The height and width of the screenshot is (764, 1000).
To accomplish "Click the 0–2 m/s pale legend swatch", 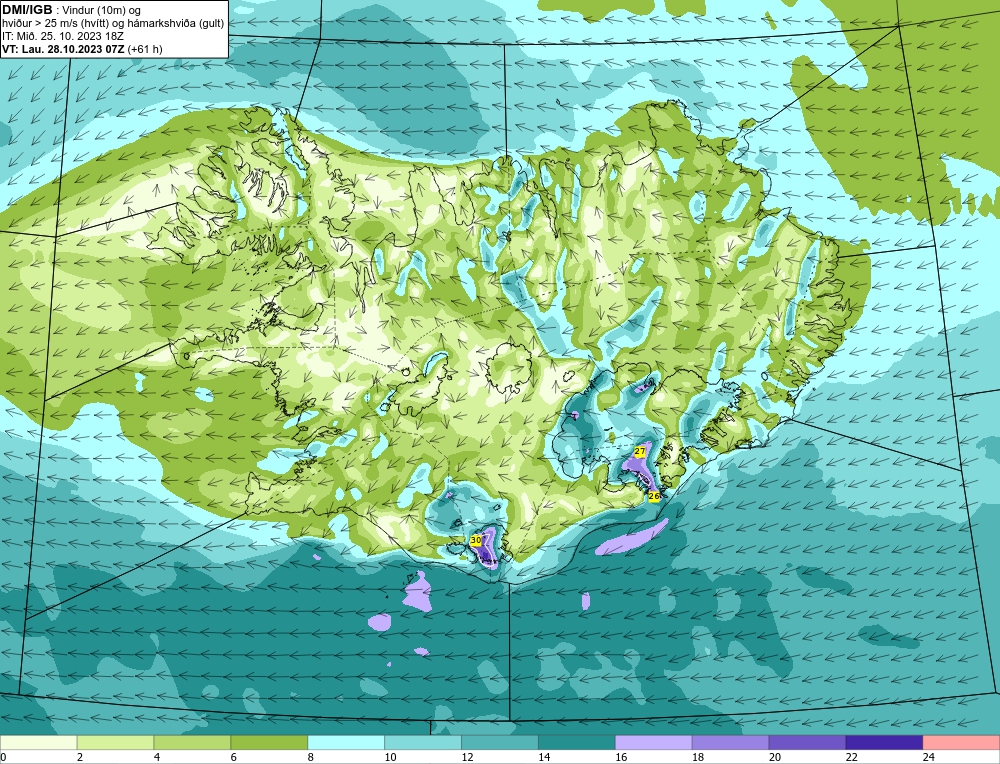I will [x=39, y=743].
